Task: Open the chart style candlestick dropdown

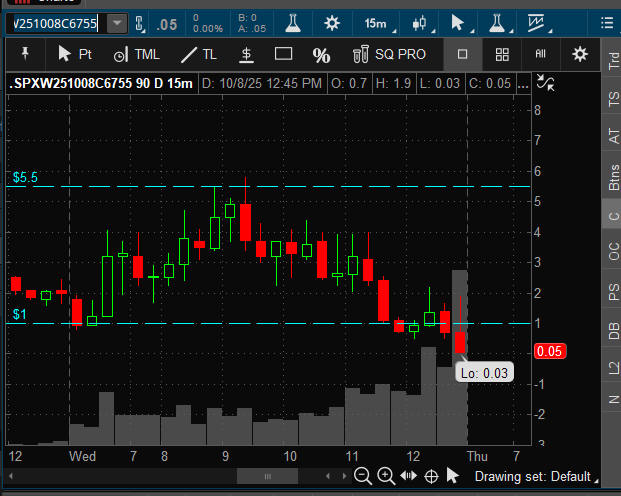Action: tap(422, 23)
